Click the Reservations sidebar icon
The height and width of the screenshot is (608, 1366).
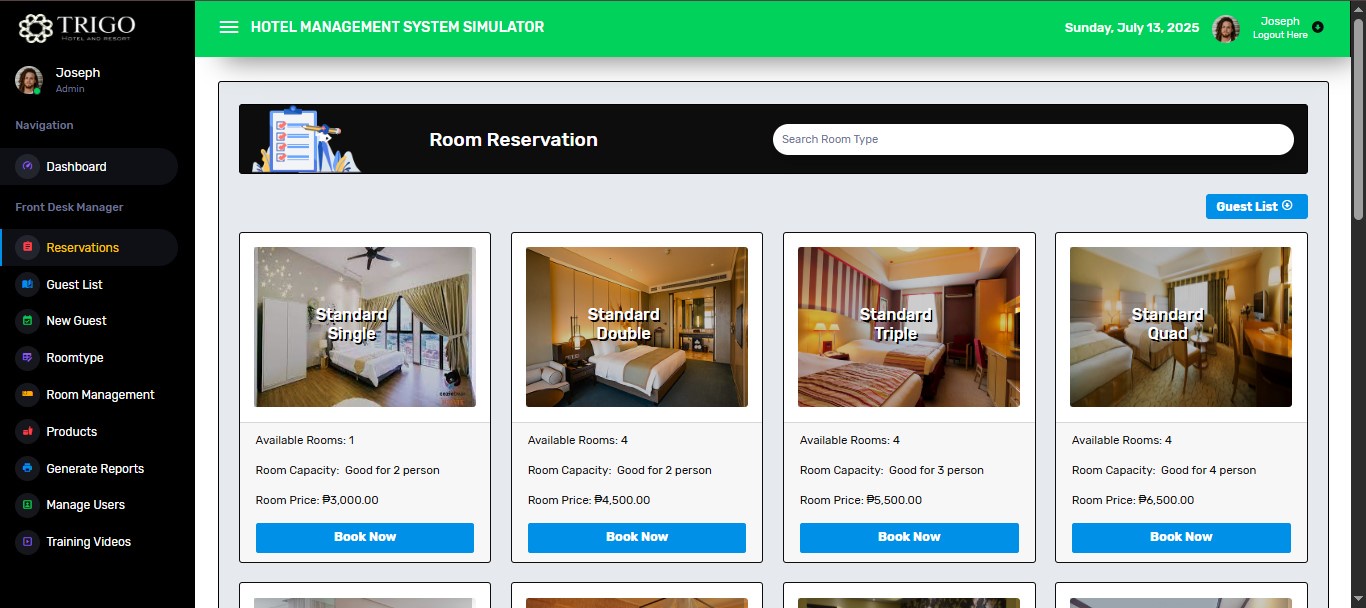(x=28, y=248)
